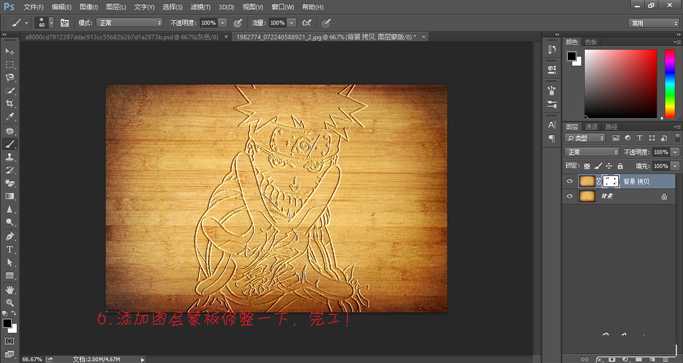Open the 文件(F) menu
Viewport: 683px width, 363px height.
click(x=33, y=7)
